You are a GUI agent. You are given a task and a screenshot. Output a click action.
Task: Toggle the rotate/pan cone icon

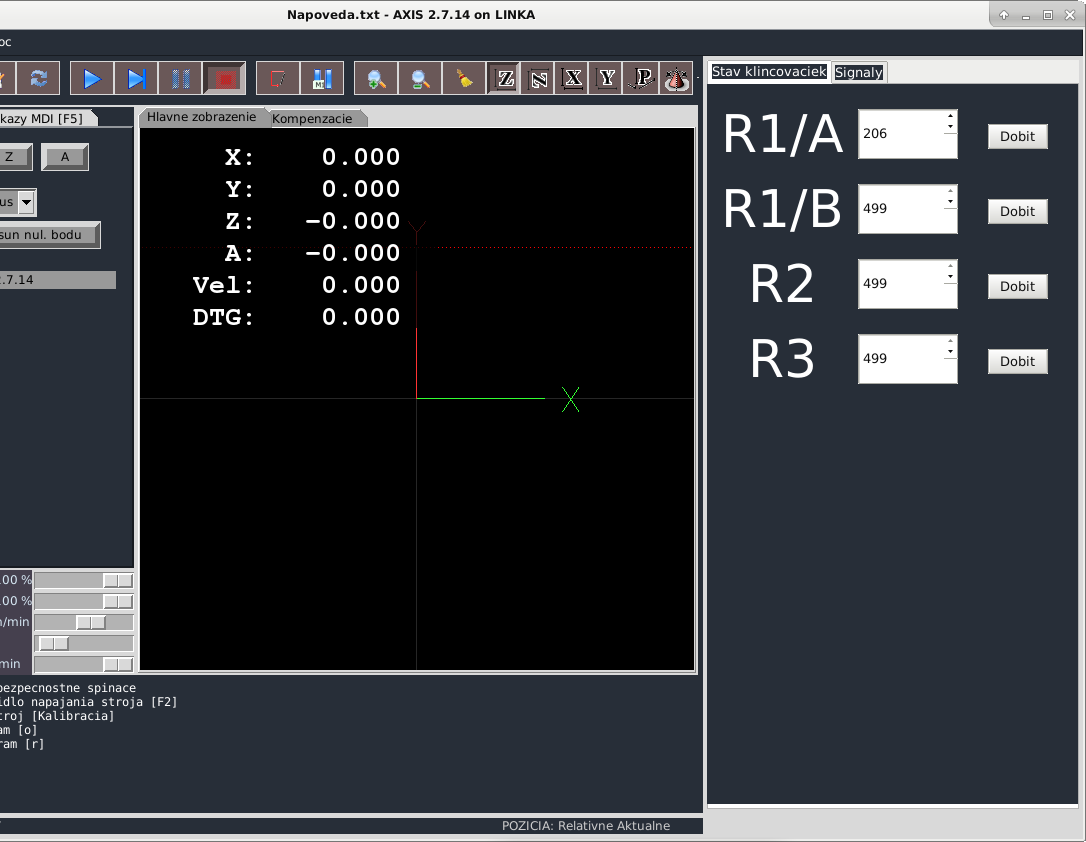coord(676,78)
